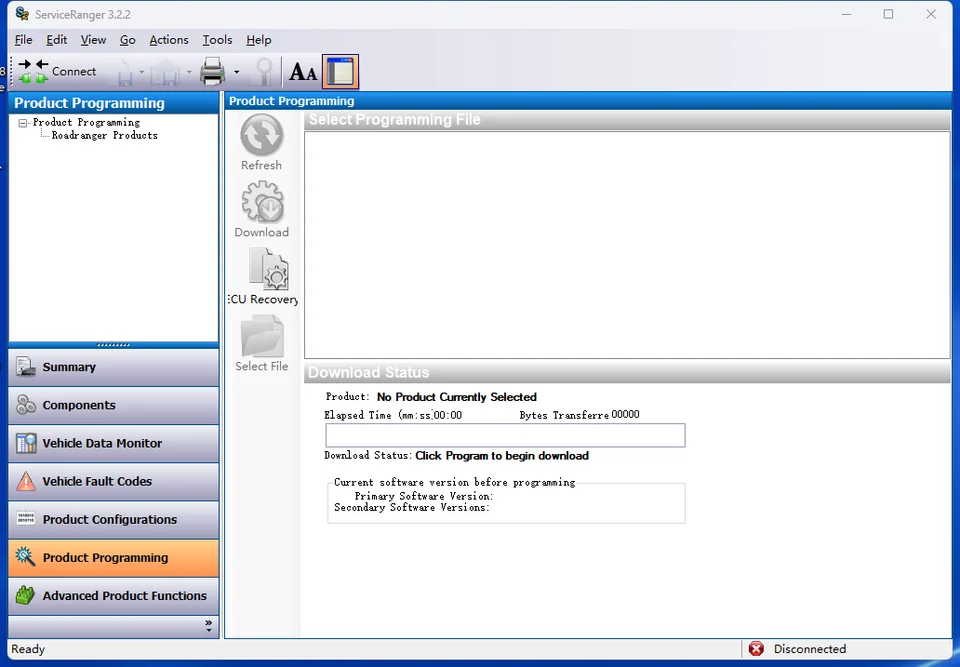Click Vehicle Fault Codes warning triangle icon
Screen dimensions: 960x667
26,481
